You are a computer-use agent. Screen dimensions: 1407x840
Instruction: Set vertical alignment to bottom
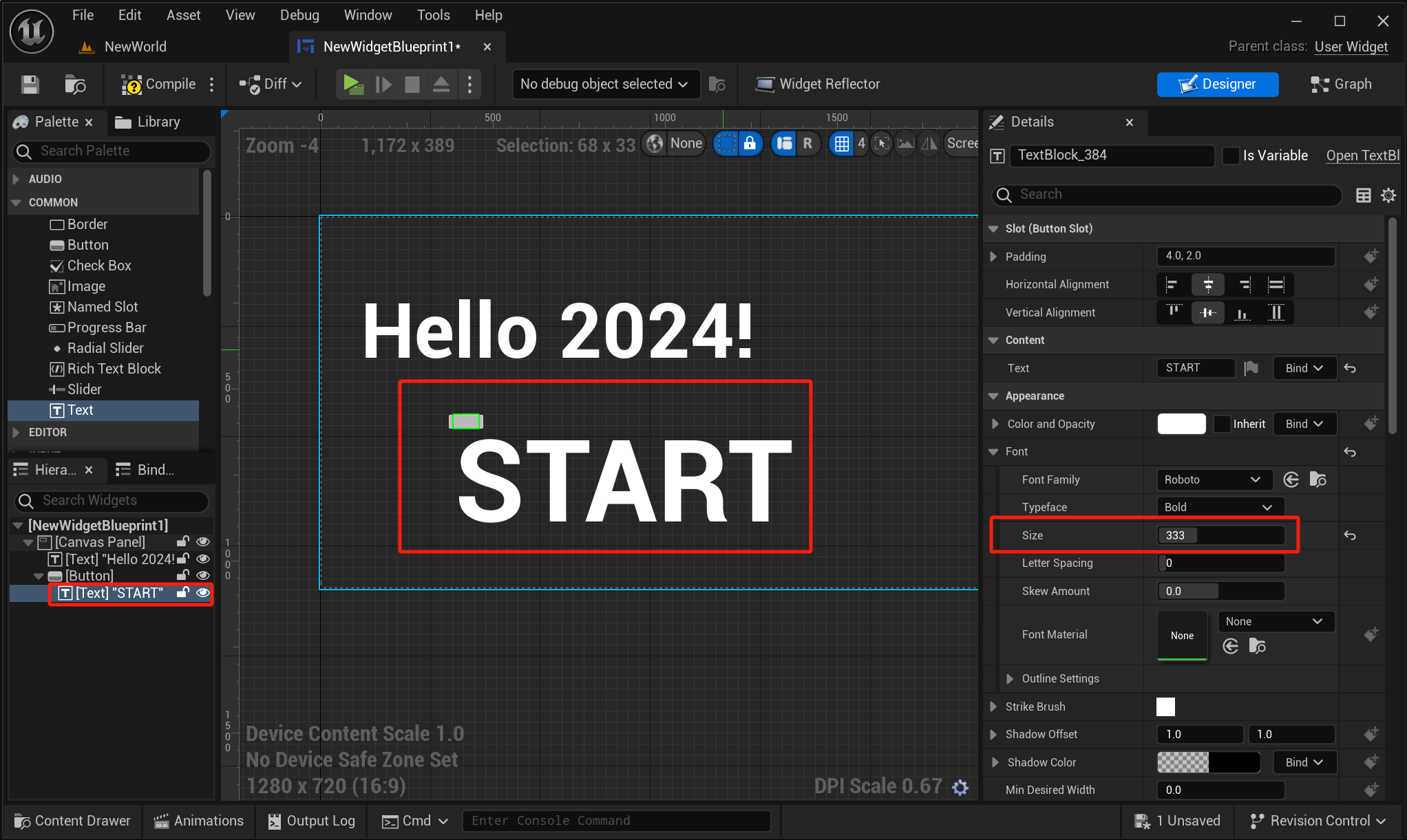pyautogui.click(x=1242, y=312)
